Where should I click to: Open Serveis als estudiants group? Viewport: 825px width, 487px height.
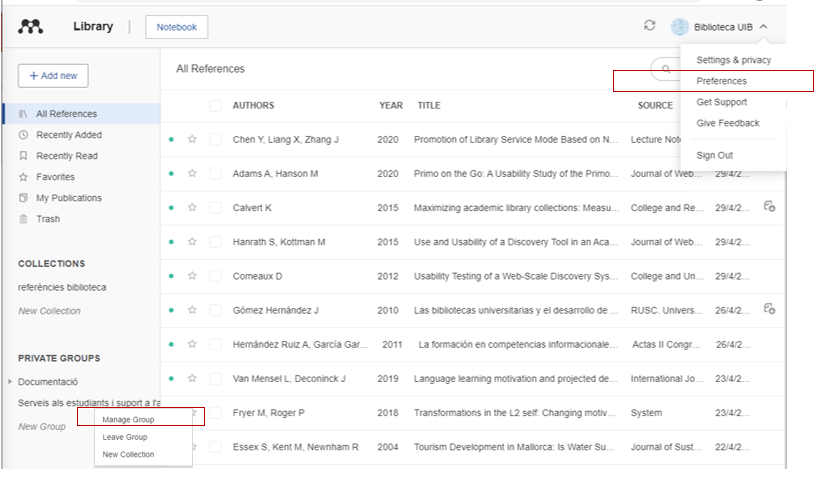click(x=89, y=403)
